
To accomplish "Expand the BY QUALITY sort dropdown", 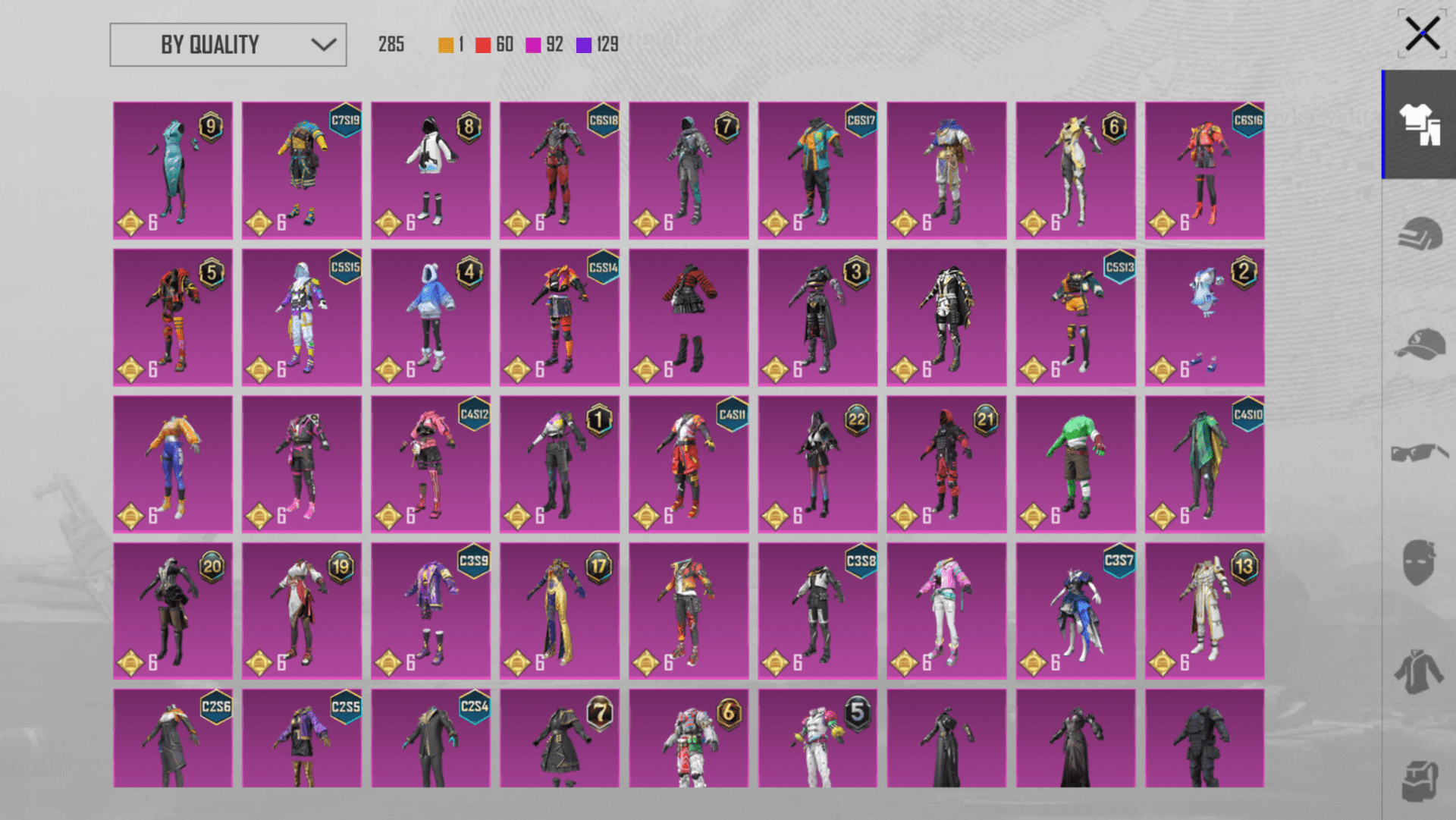I will click(x=227, y=45).
